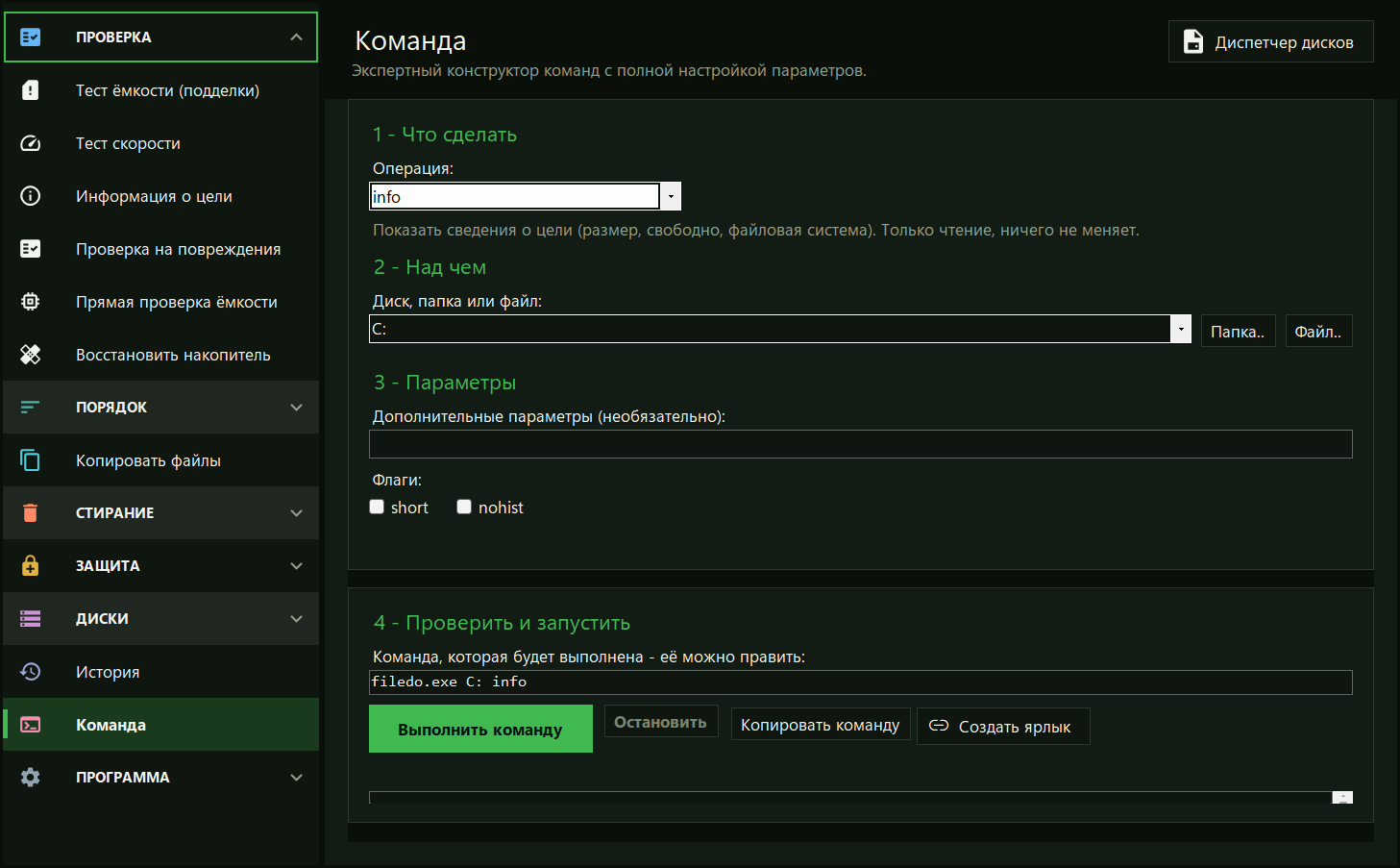Expand the ЗАЩИТА section chevron
The width and height of the screenshot is (1400, 868).
click(296, 566)
